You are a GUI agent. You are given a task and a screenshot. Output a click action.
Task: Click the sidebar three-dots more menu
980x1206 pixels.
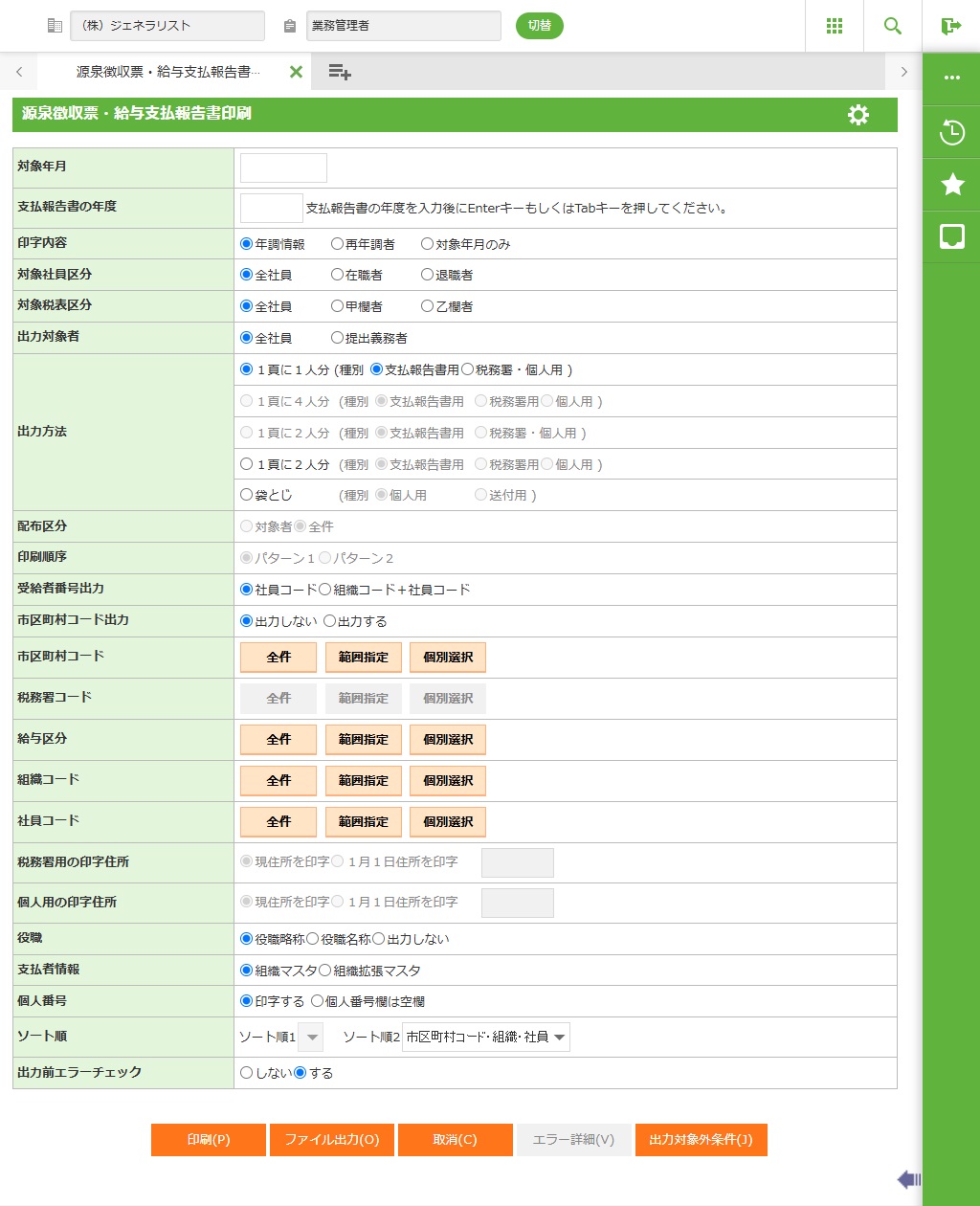point(951,78)
